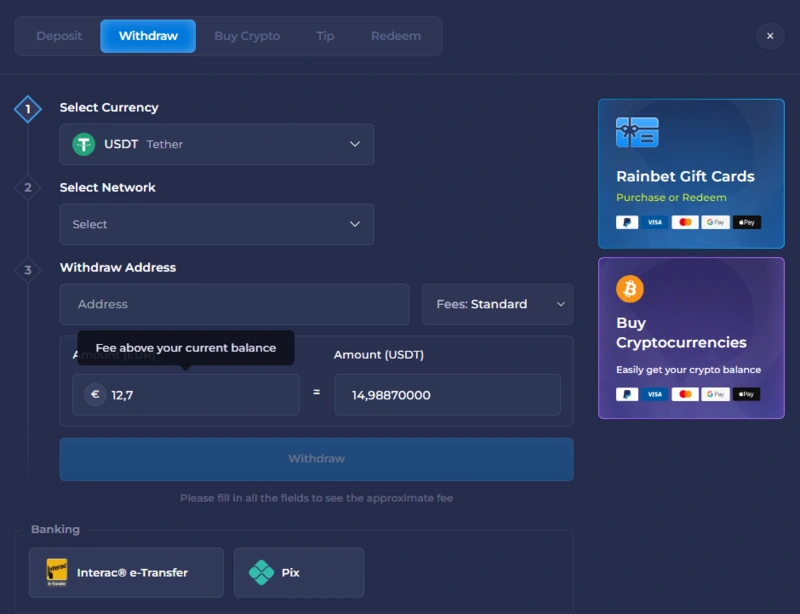Open the Select Currency dropdown

(217, 144)
